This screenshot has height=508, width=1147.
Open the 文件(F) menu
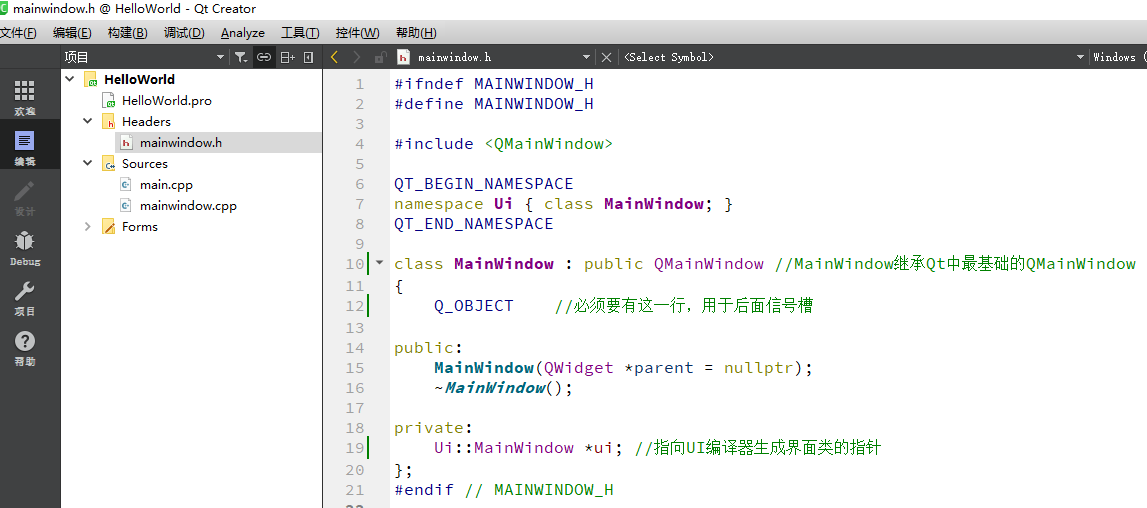tap(18, 33)
